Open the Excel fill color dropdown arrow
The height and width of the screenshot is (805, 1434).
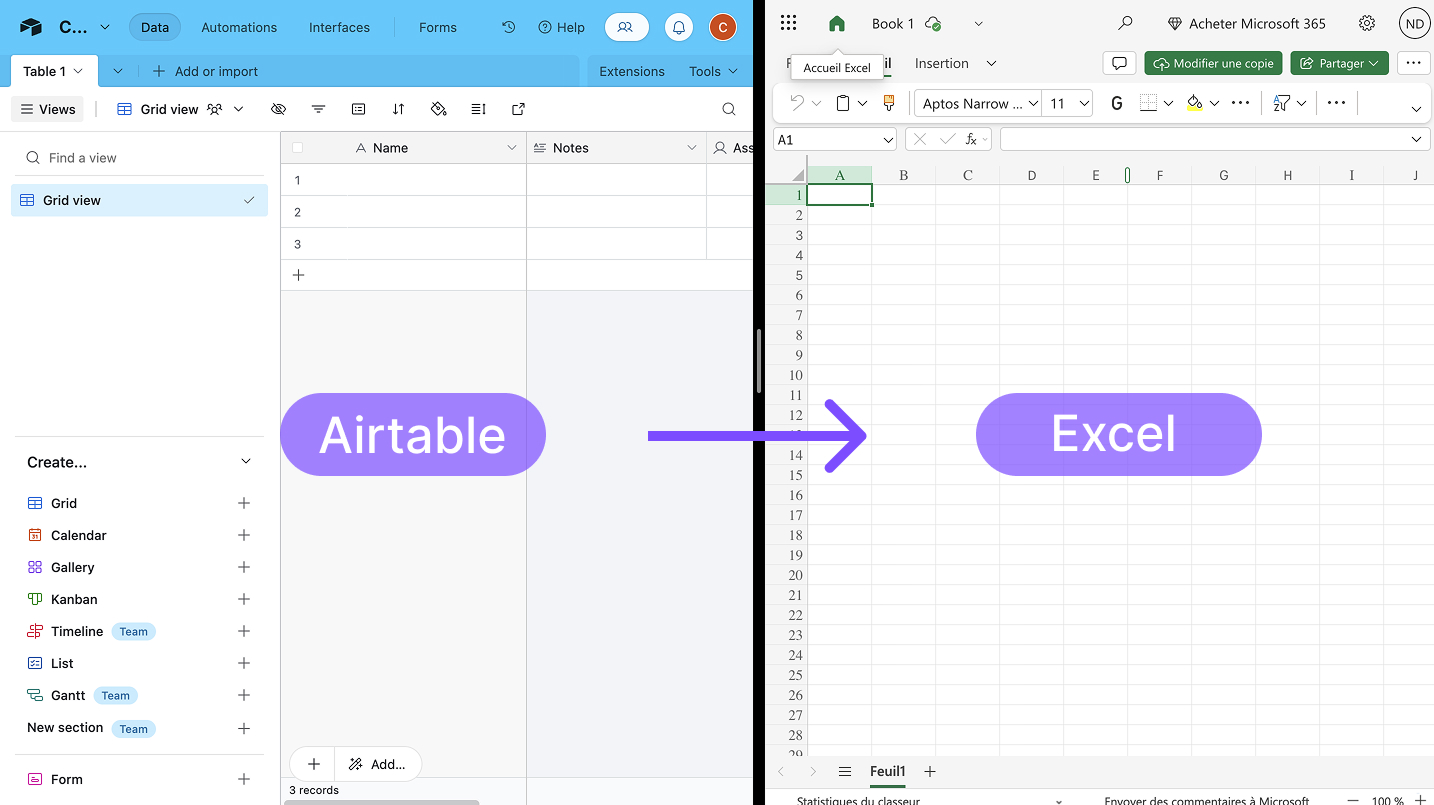(x=1214, y=103)
